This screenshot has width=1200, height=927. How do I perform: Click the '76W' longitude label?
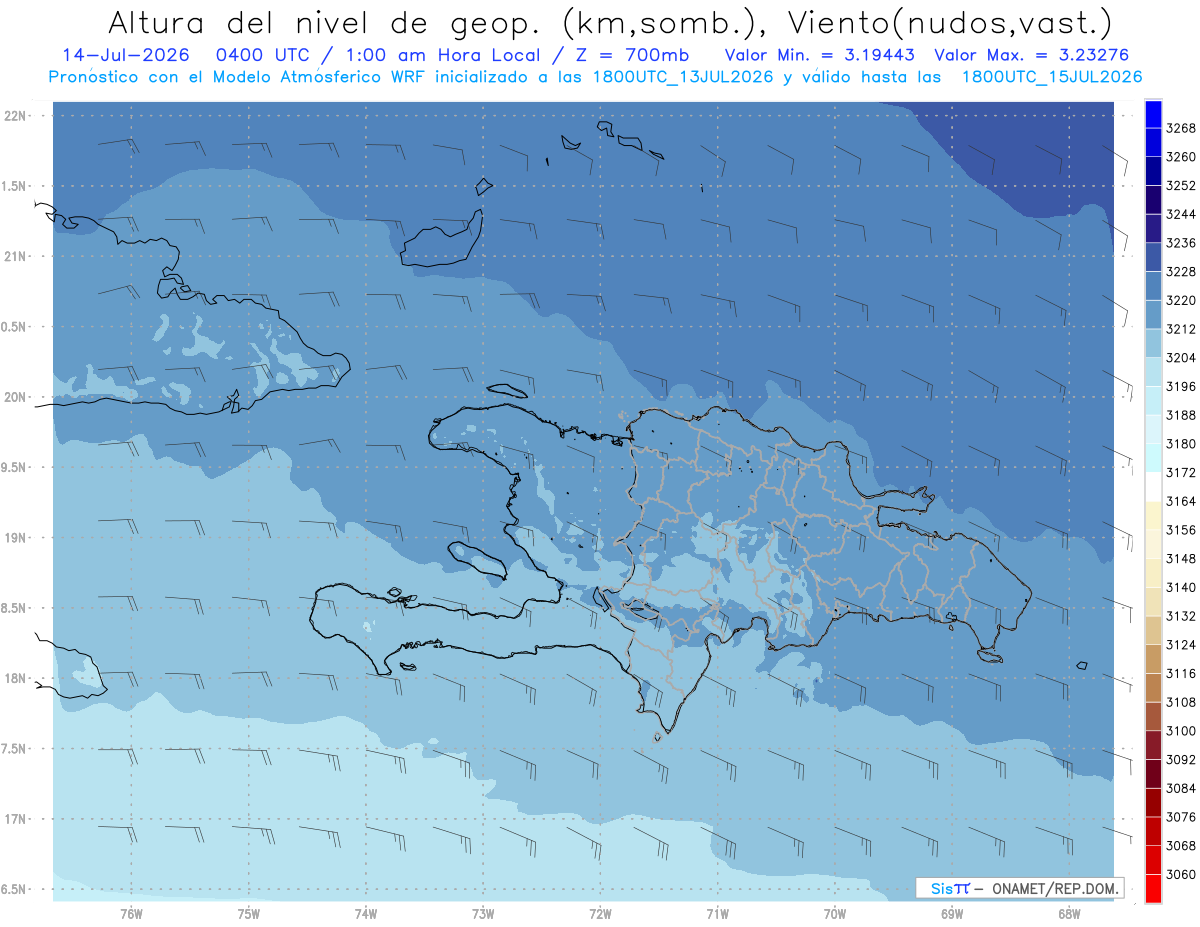[131, 914]
